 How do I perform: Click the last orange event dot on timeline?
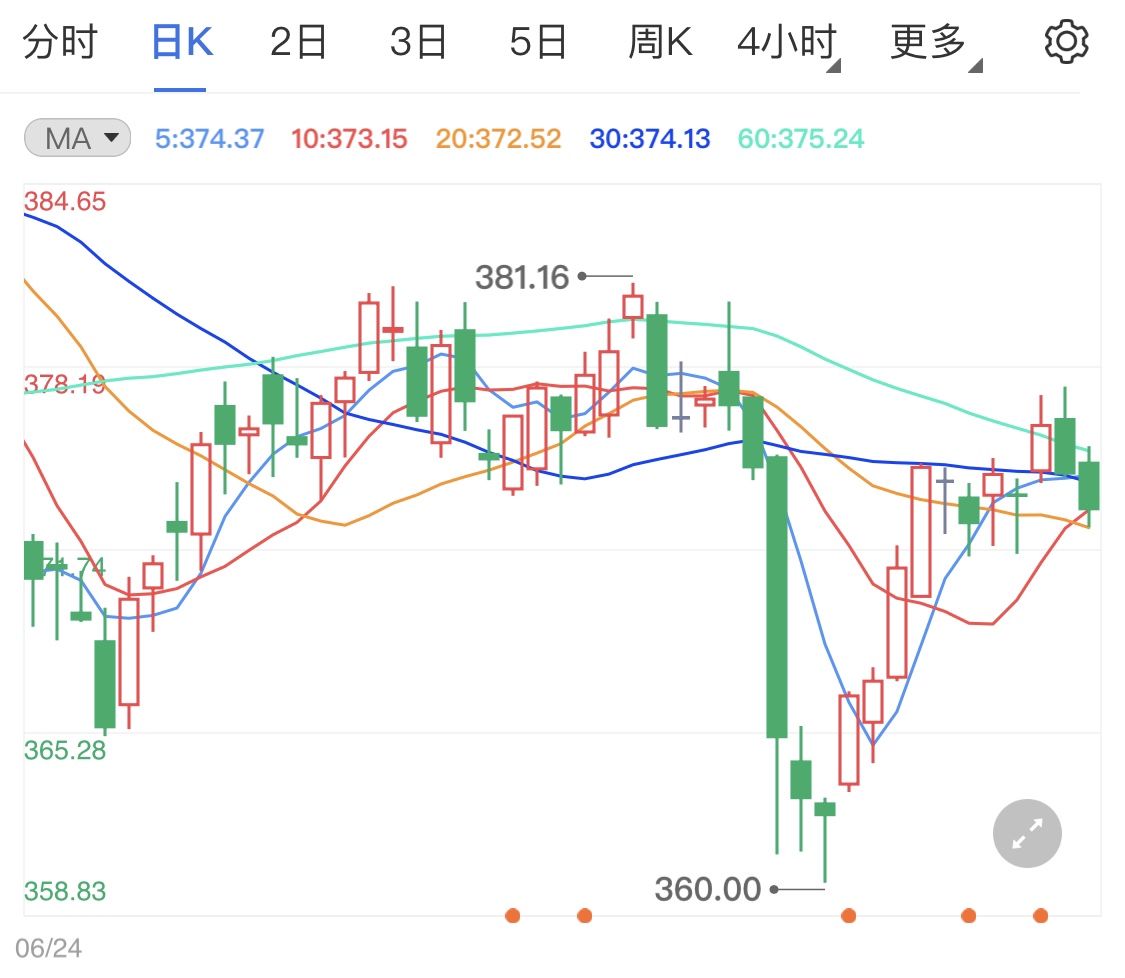(x=1040, y=916)
